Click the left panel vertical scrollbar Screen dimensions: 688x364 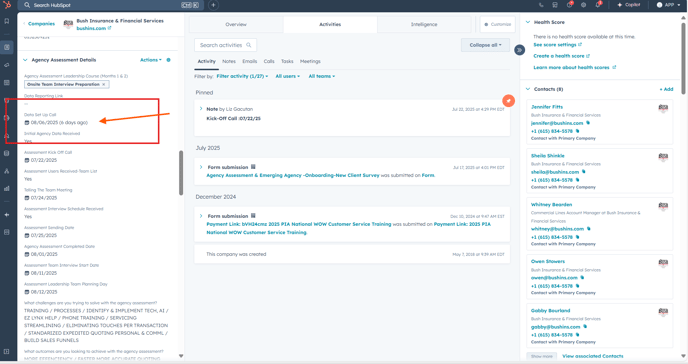[x=181, y=173]
